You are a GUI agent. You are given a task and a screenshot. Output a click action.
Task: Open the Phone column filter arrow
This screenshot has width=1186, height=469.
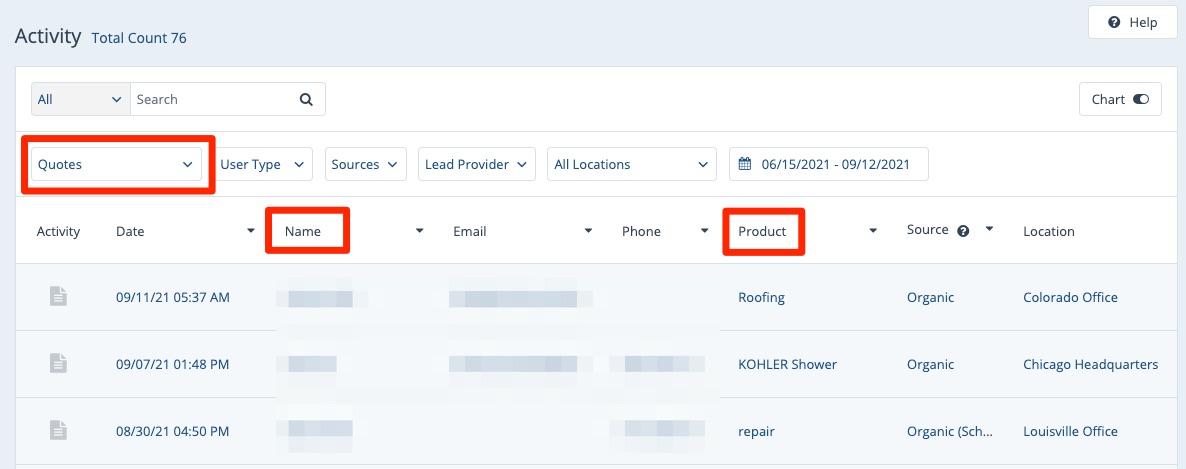click(704, 231)
